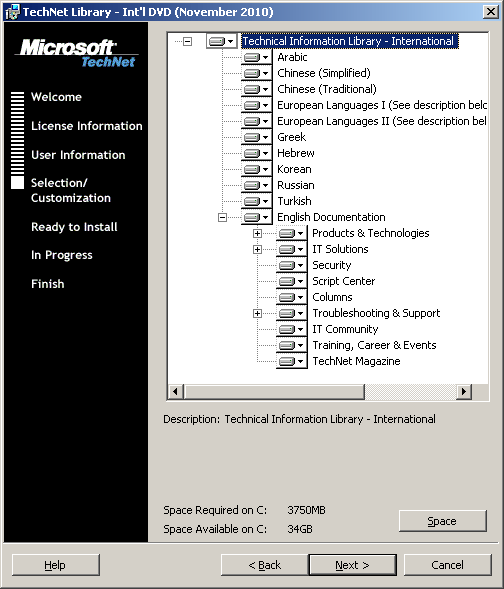Expand the Troubleshooting & Support node
This screenshot has height=589, width=504.
(x=257, y=313)
